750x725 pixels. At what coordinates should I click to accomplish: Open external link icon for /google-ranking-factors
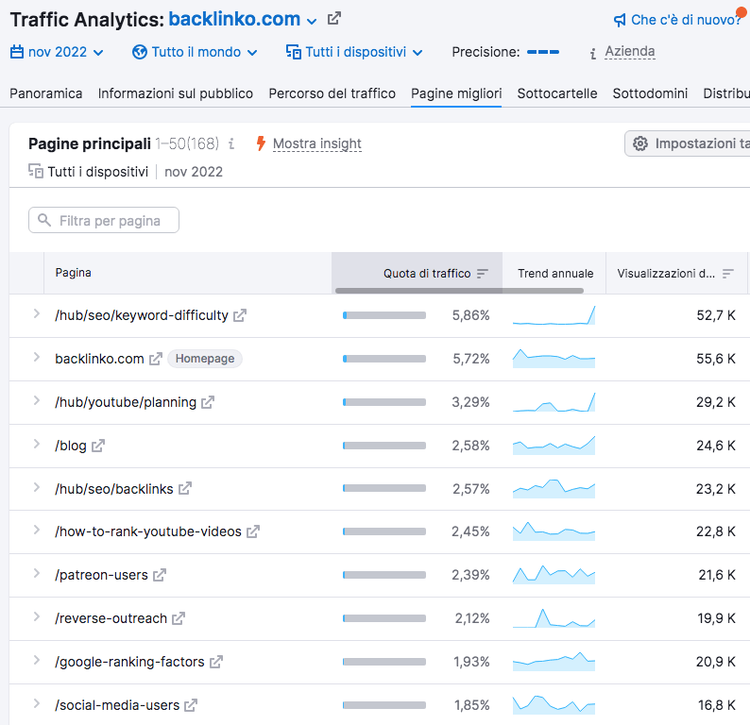[x=216, y=662]
